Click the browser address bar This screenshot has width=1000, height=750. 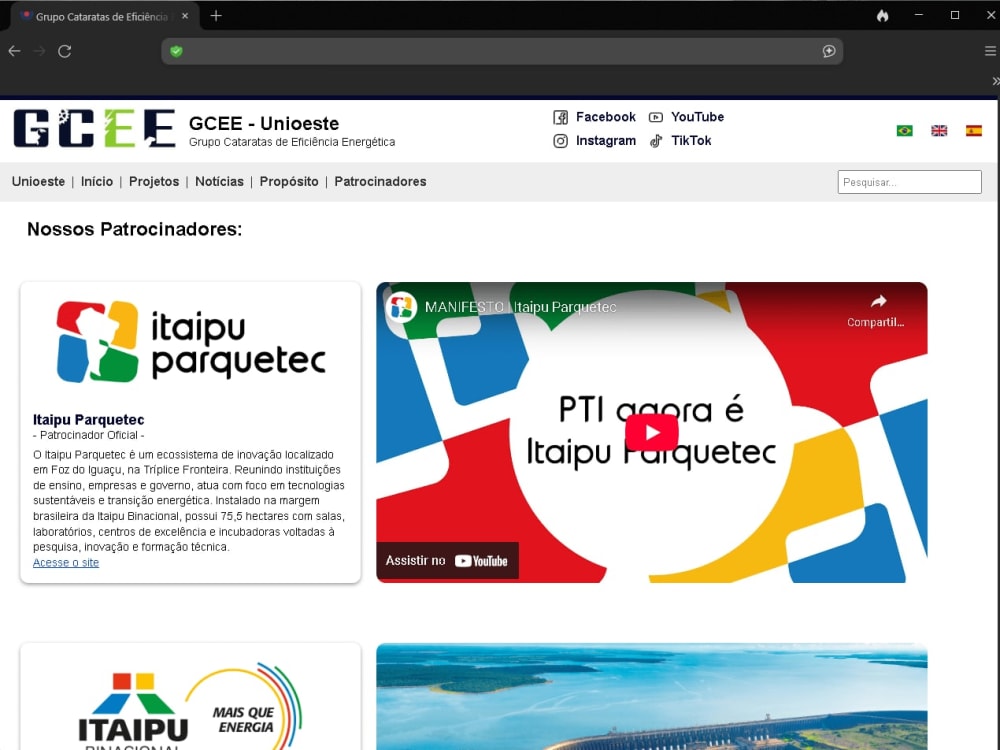coord(502,51)
